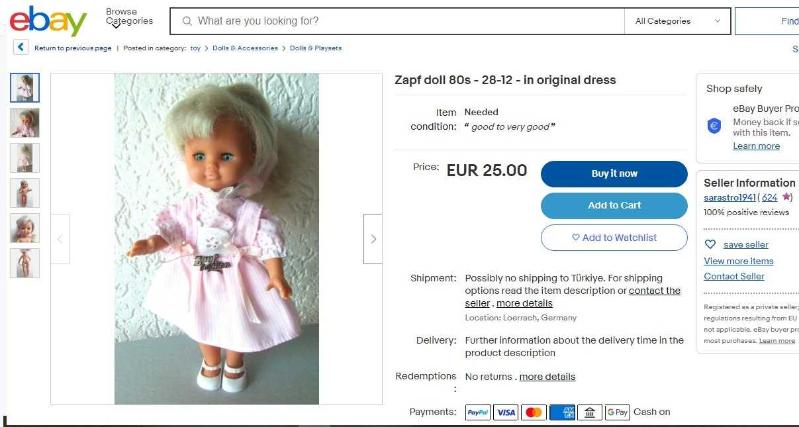Click the heart icon beside save seller
799x427 pixels.
710,245
